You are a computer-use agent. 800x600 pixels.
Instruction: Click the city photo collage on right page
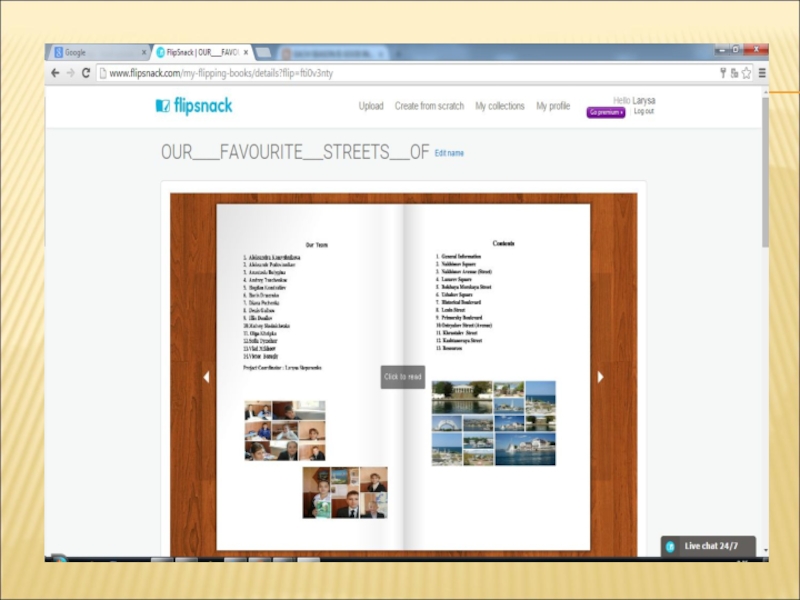click(493, 423)
